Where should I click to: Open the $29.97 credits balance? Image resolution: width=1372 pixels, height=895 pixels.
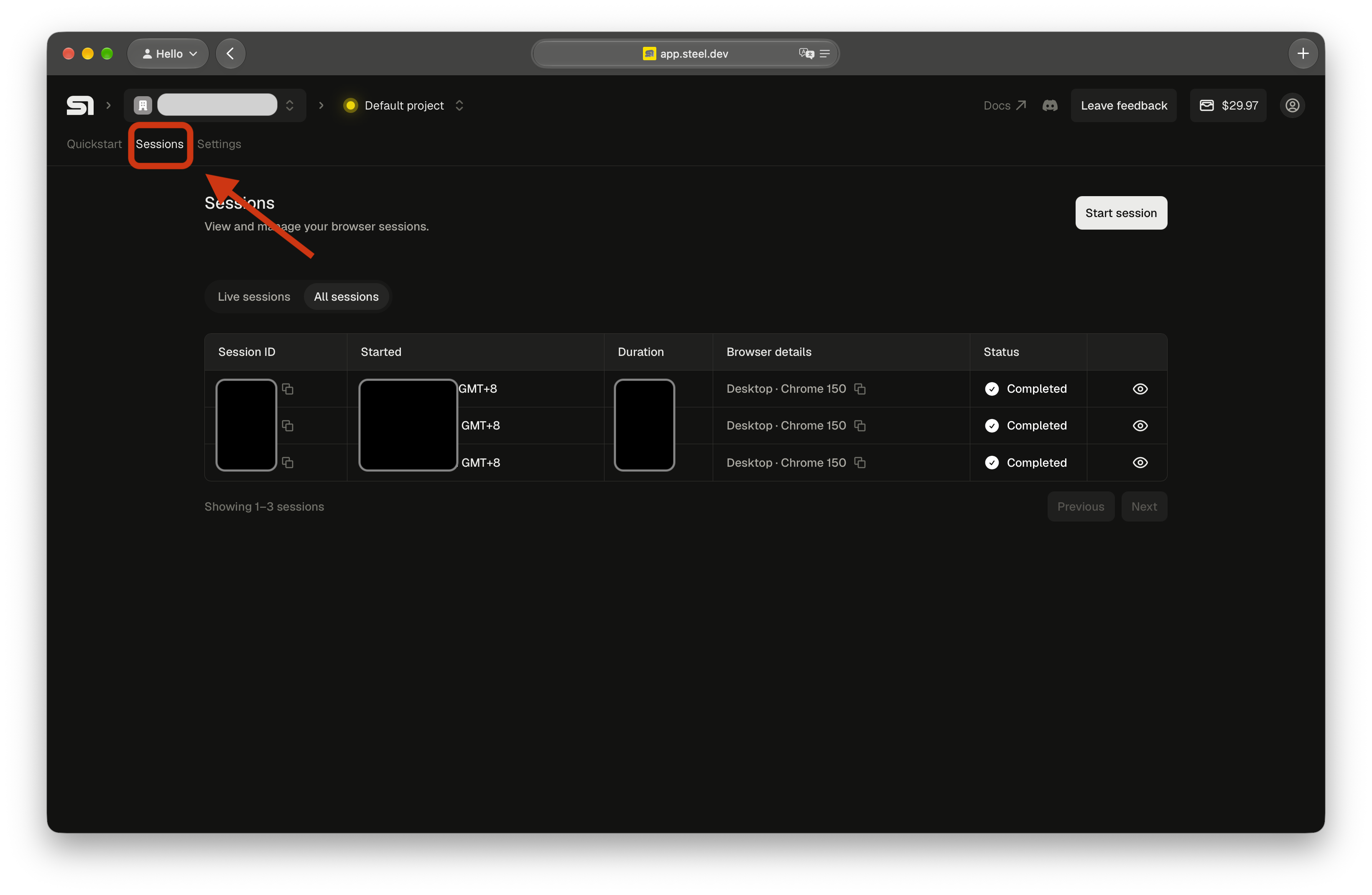point(1228,105)
